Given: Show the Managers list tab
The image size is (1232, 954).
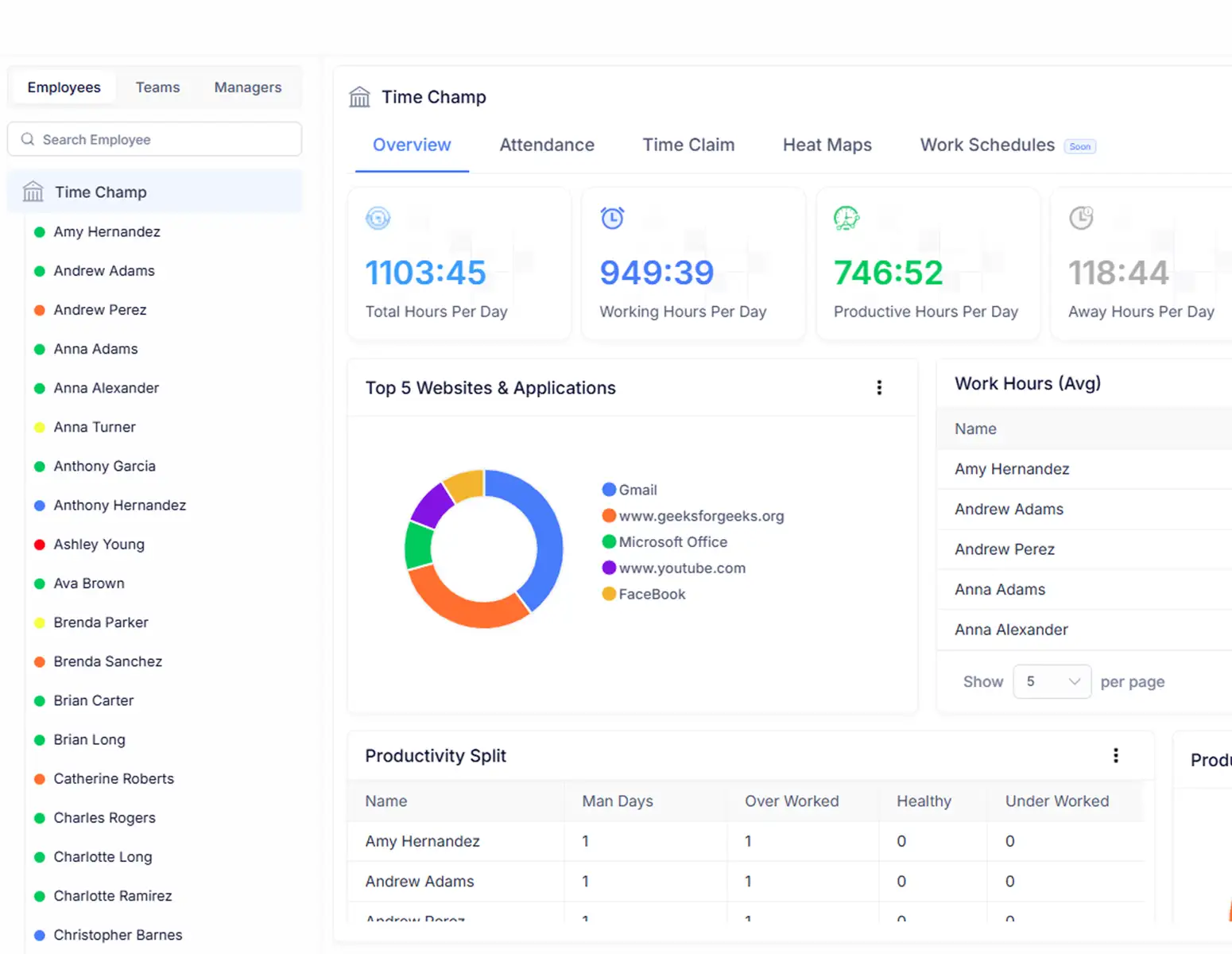Looking at the screenshot, I should pos(247,87).
